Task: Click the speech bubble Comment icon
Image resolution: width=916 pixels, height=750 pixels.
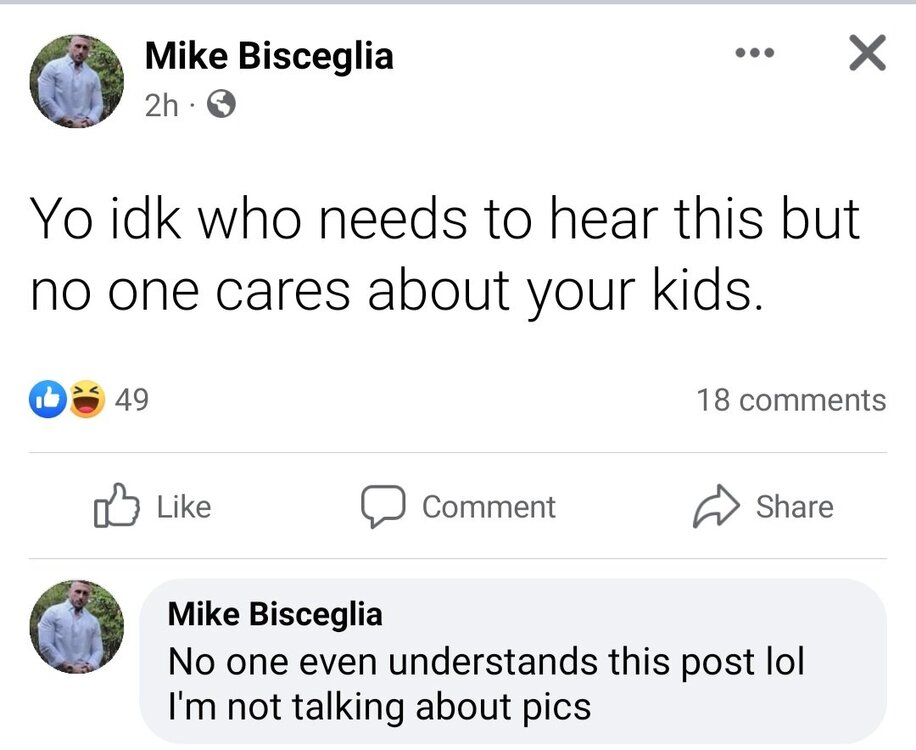Action: coord(380,506)
